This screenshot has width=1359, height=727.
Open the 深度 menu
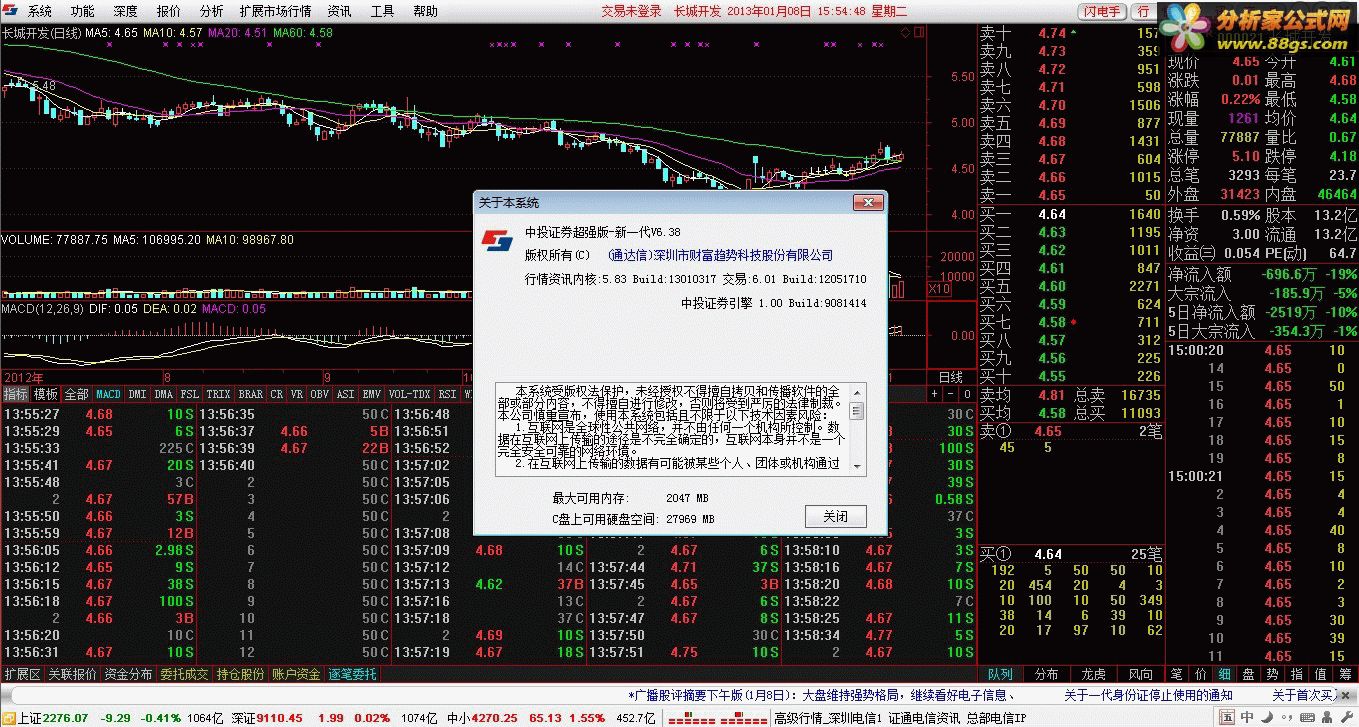click(x=126, y=11)
